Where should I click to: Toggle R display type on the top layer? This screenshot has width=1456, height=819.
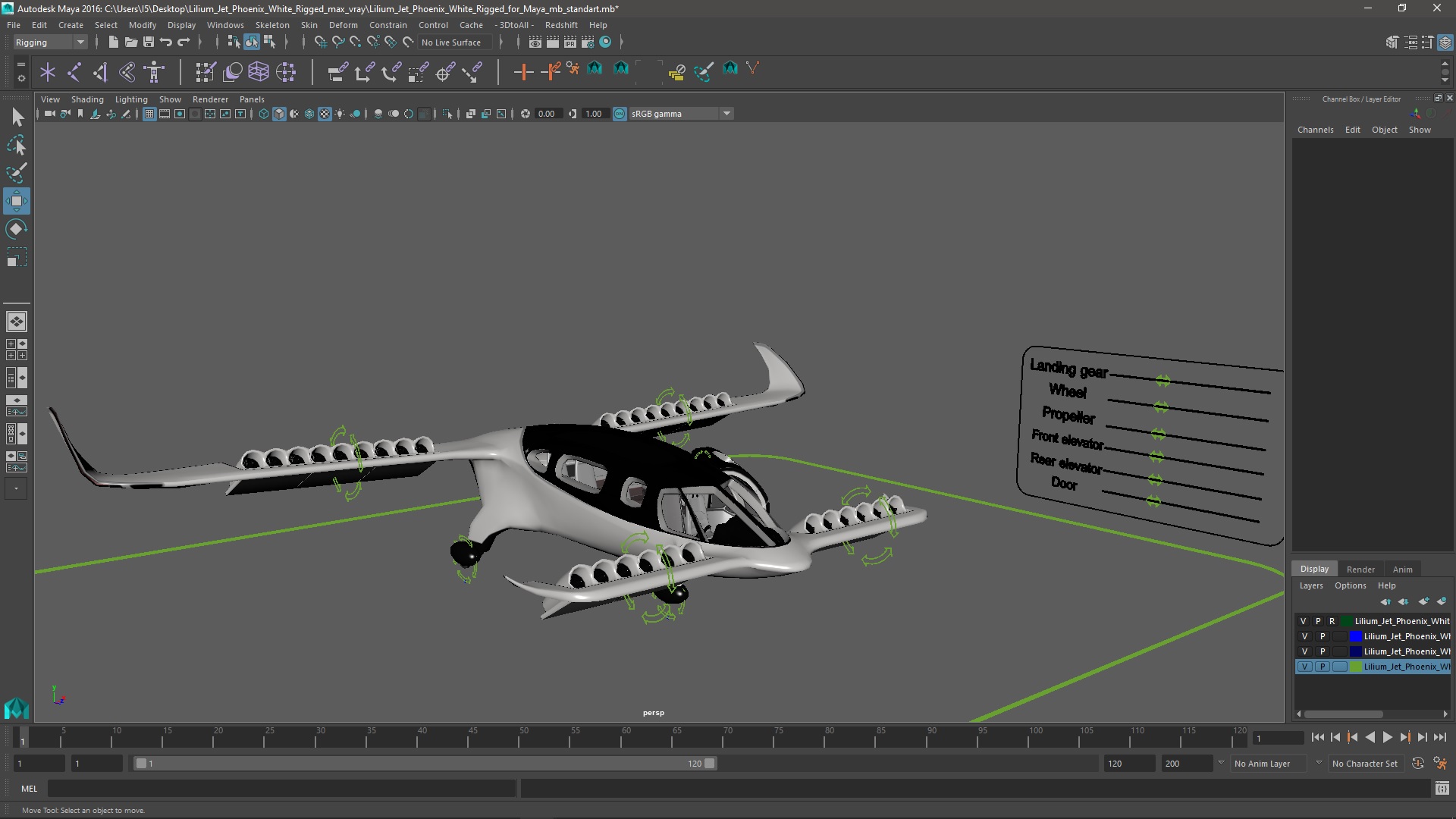tap(1332, 621)
